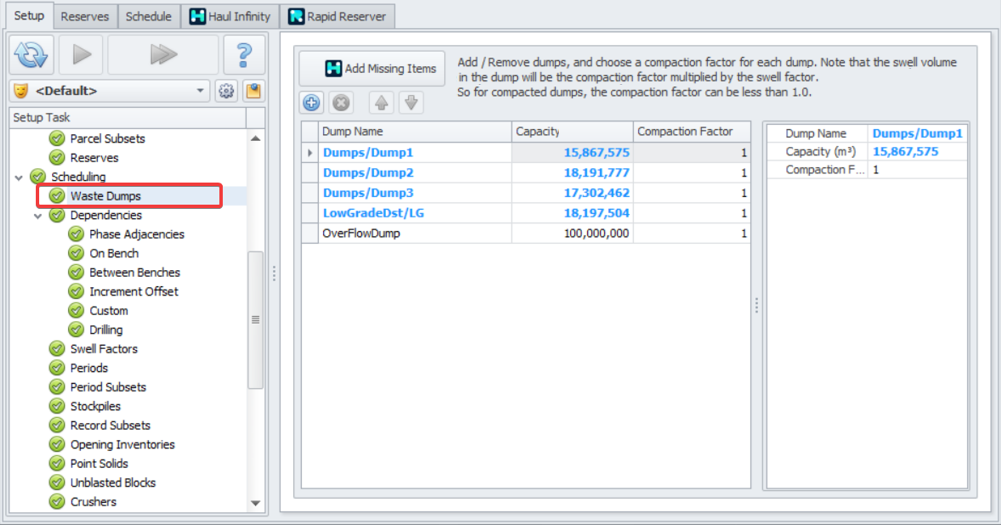This screenshot has width=1001, height=525.
Task: Switch to the Setup tab
Action: [x=29, y=15]
